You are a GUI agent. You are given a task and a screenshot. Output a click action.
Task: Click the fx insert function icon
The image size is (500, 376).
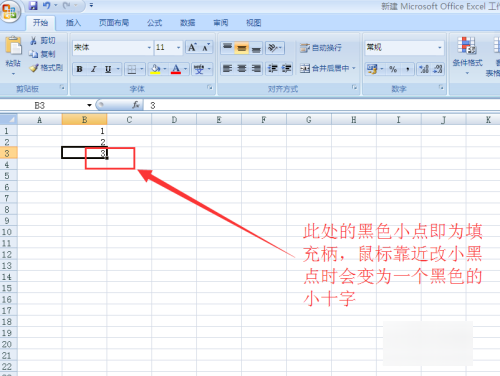136,105
